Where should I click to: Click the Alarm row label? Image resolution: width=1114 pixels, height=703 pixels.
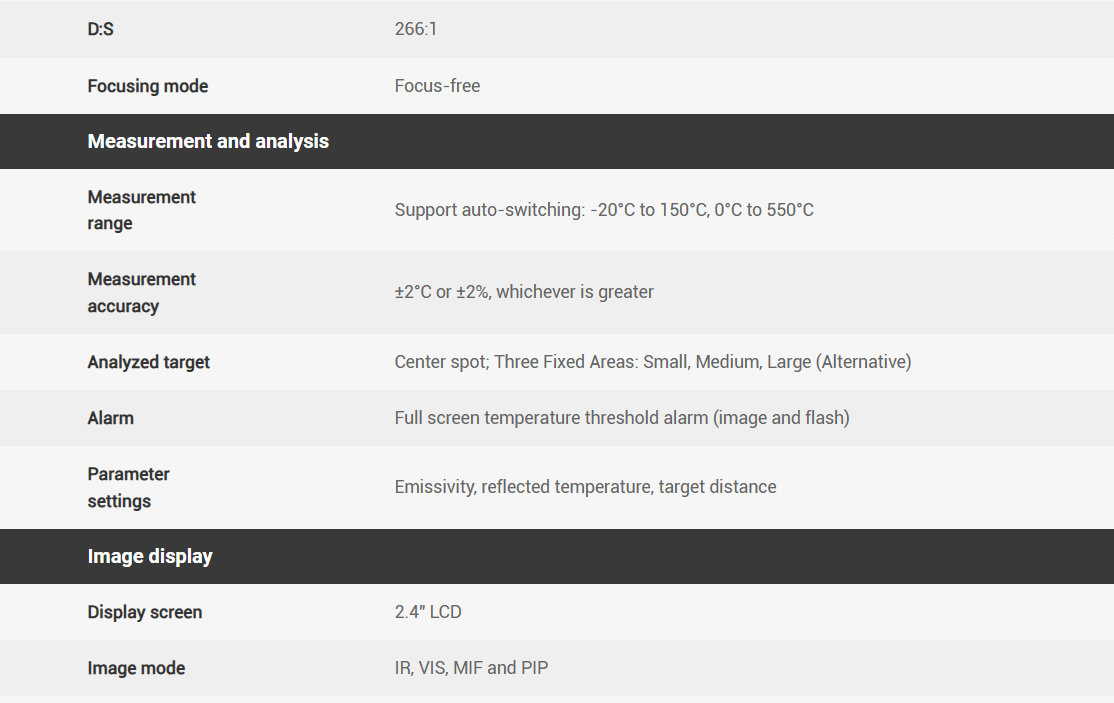[110, 418]
